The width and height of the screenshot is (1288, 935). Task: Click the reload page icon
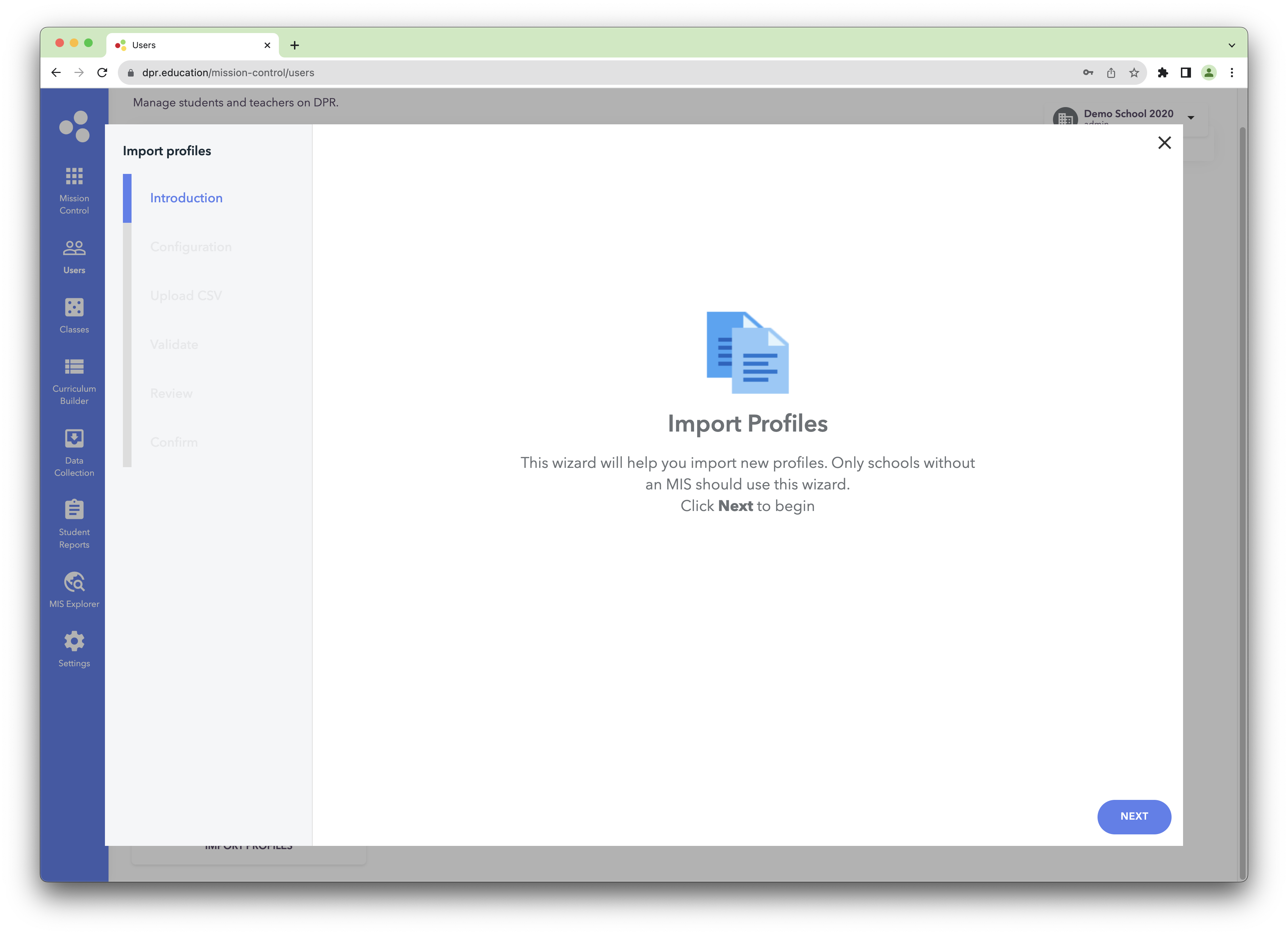click(102, 73)
